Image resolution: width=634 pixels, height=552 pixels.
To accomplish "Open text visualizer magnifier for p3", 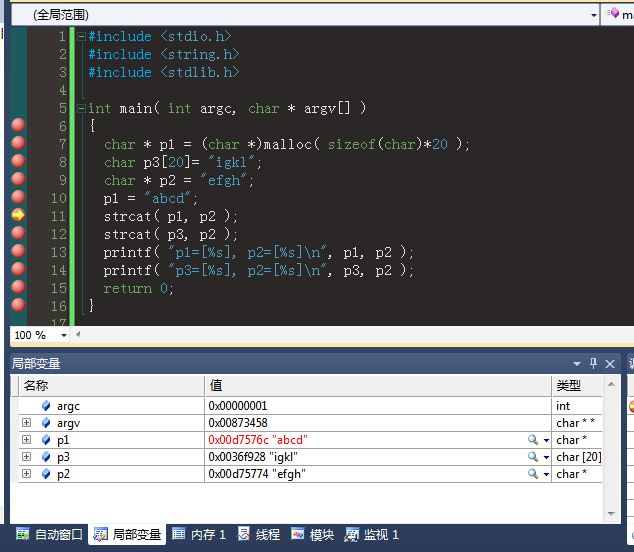I will [x=533, y=457].
